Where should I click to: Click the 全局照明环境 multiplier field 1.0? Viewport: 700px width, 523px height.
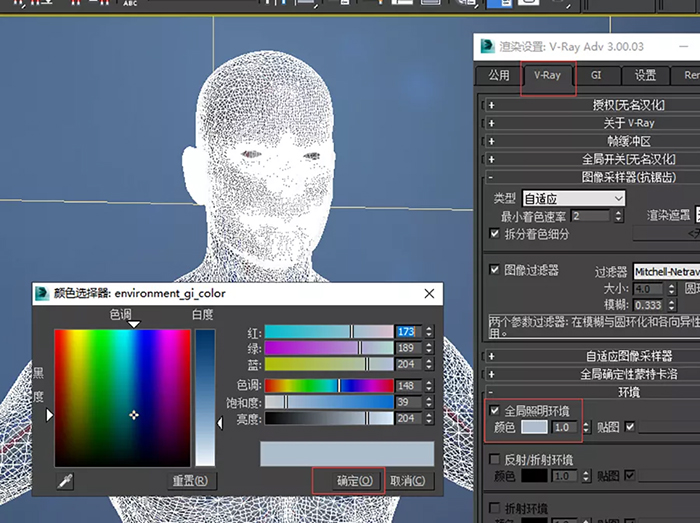click(x=564, y=427)
